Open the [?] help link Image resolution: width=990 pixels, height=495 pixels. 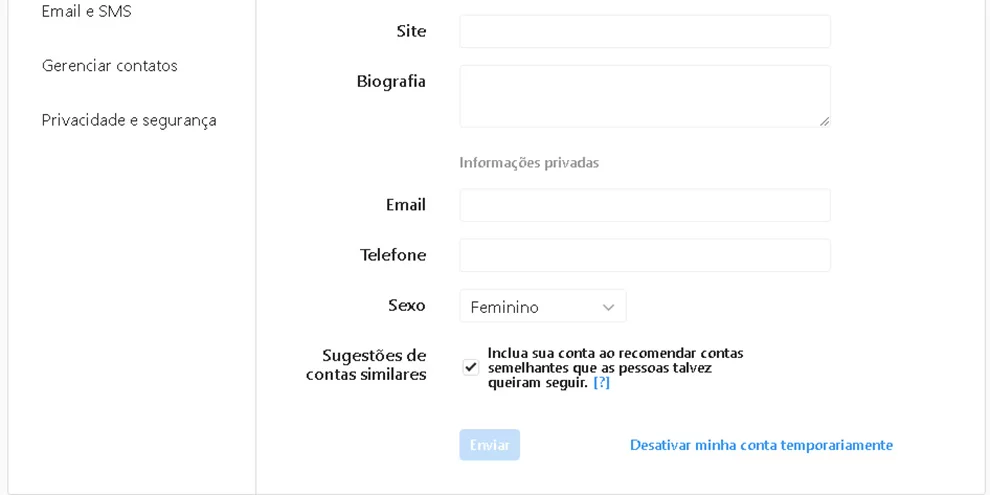[601, 383]
